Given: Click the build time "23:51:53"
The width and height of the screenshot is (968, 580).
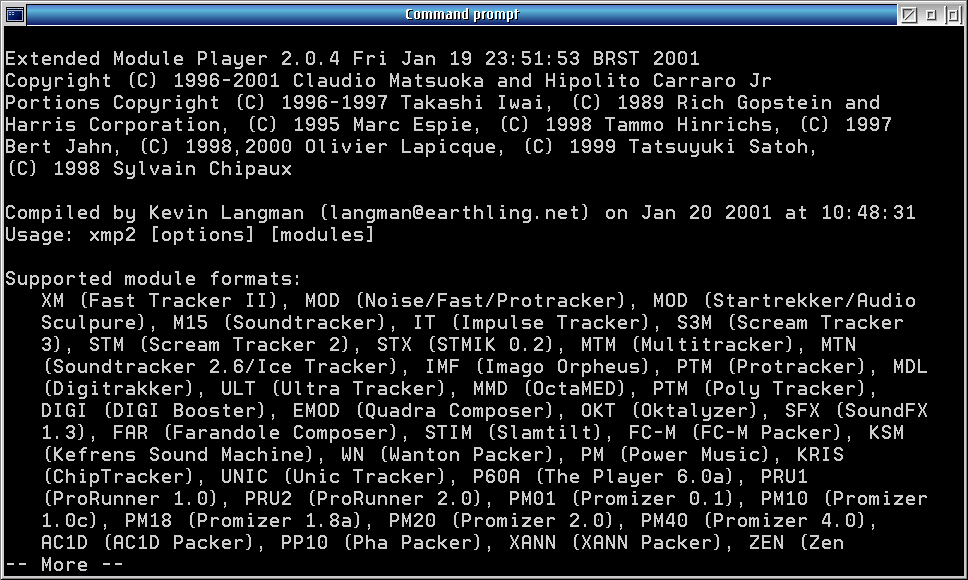Looking at the screenshot, I should tap(532, 59).
